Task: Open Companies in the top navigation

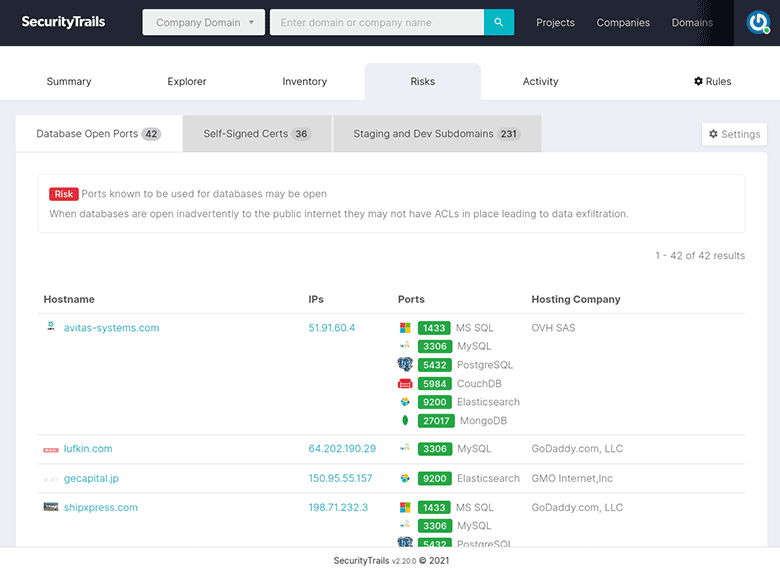Action: [623, 22]
